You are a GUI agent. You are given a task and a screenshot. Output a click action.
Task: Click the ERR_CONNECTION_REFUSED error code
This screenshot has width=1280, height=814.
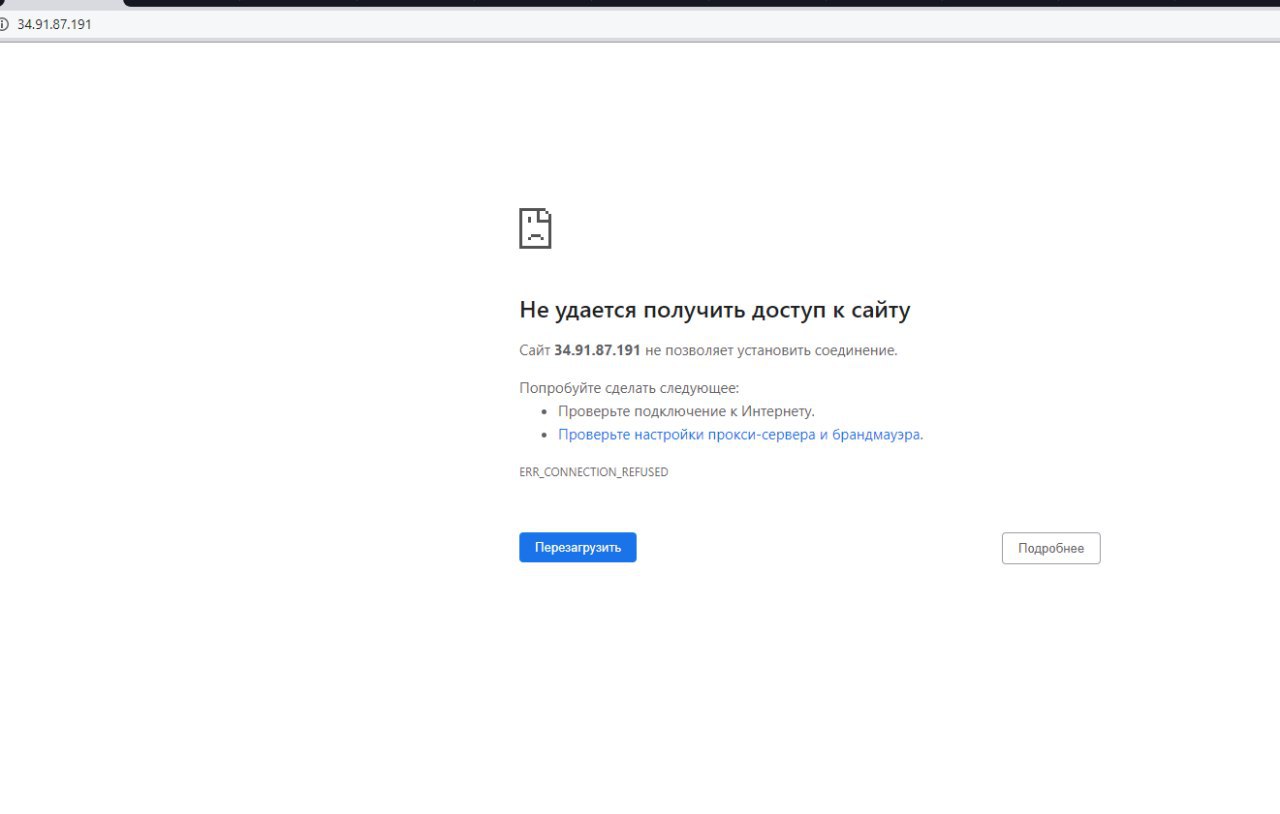coord(594,472)
